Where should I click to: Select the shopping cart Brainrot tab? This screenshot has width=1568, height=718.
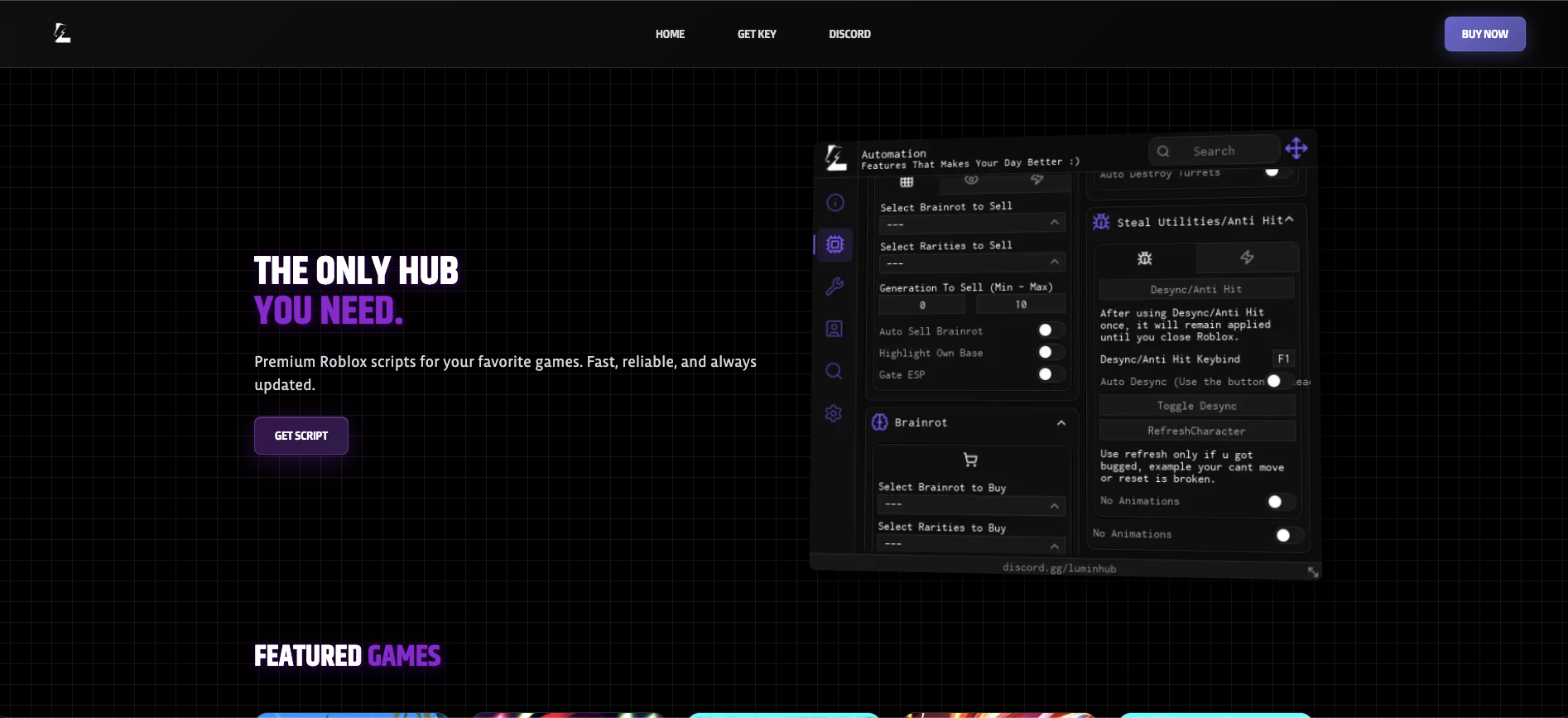point(970,460)
